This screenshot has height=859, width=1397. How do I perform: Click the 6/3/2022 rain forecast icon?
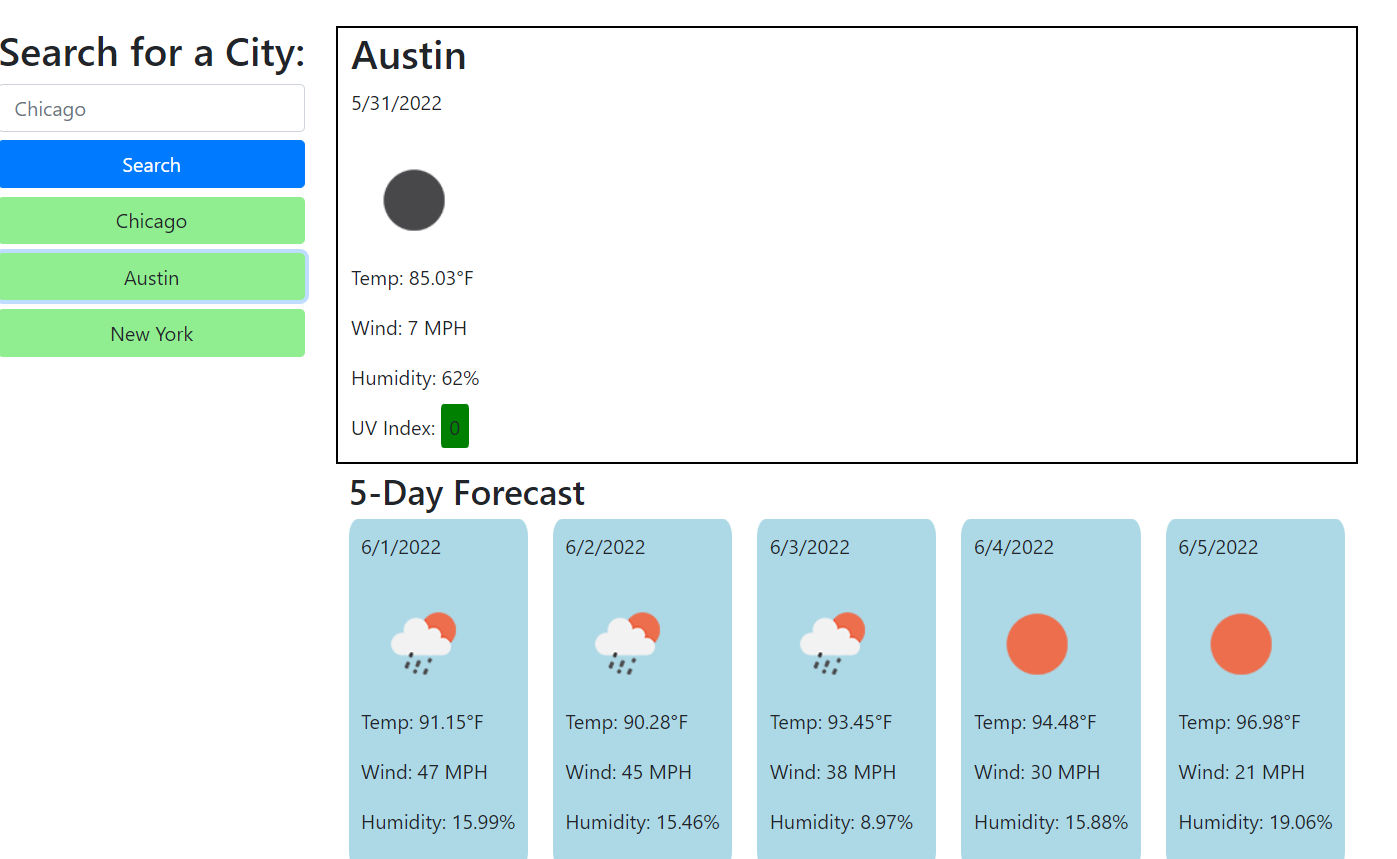[x=832, y=644]
